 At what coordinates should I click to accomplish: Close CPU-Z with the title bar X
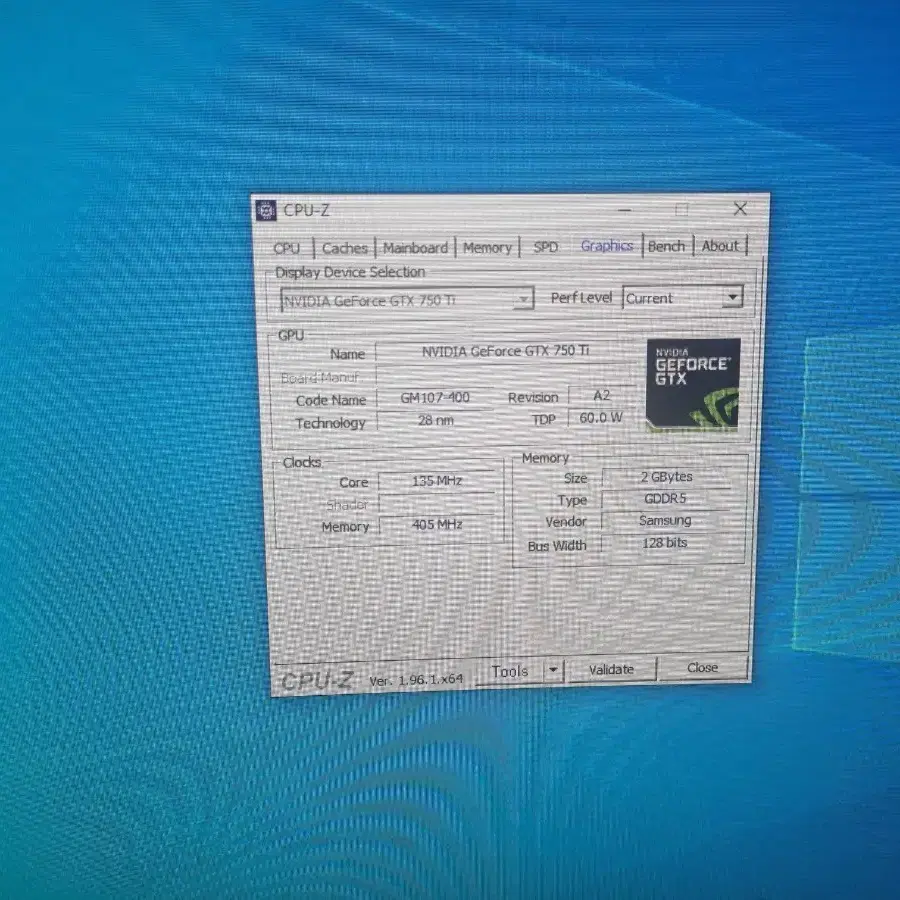point(740,209)
